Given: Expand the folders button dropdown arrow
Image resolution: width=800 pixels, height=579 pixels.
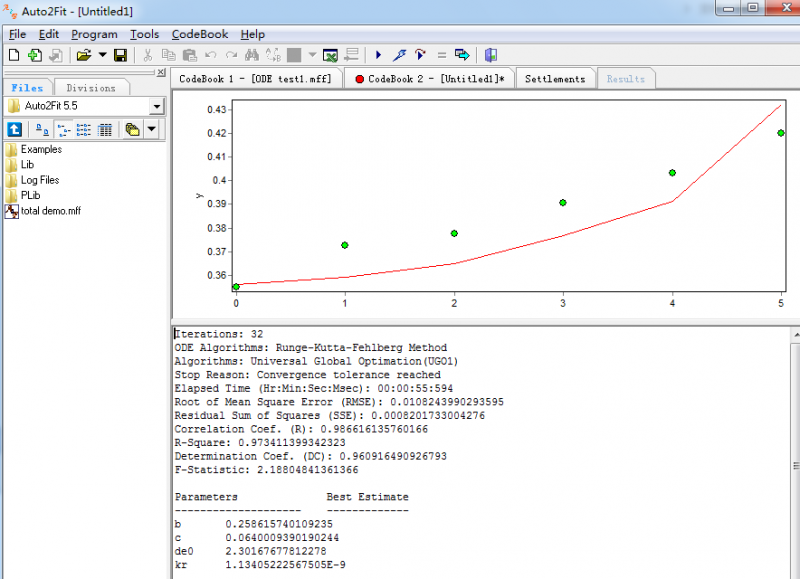Looking at the screenshot, I should point(152,129).
